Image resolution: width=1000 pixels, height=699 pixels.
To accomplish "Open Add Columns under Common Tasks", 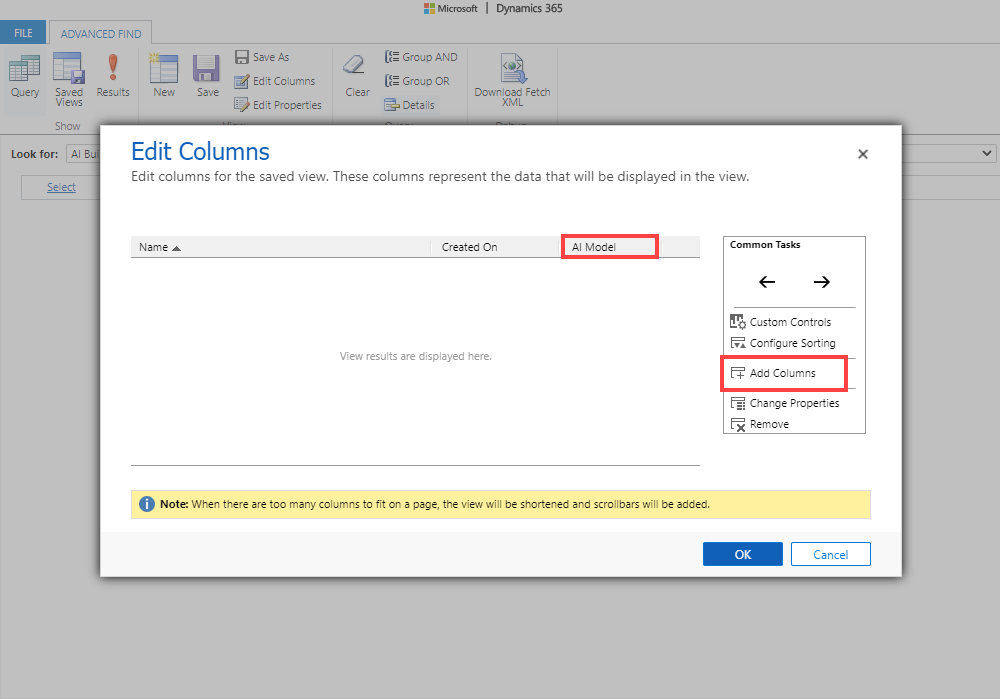I will [783, 373].
